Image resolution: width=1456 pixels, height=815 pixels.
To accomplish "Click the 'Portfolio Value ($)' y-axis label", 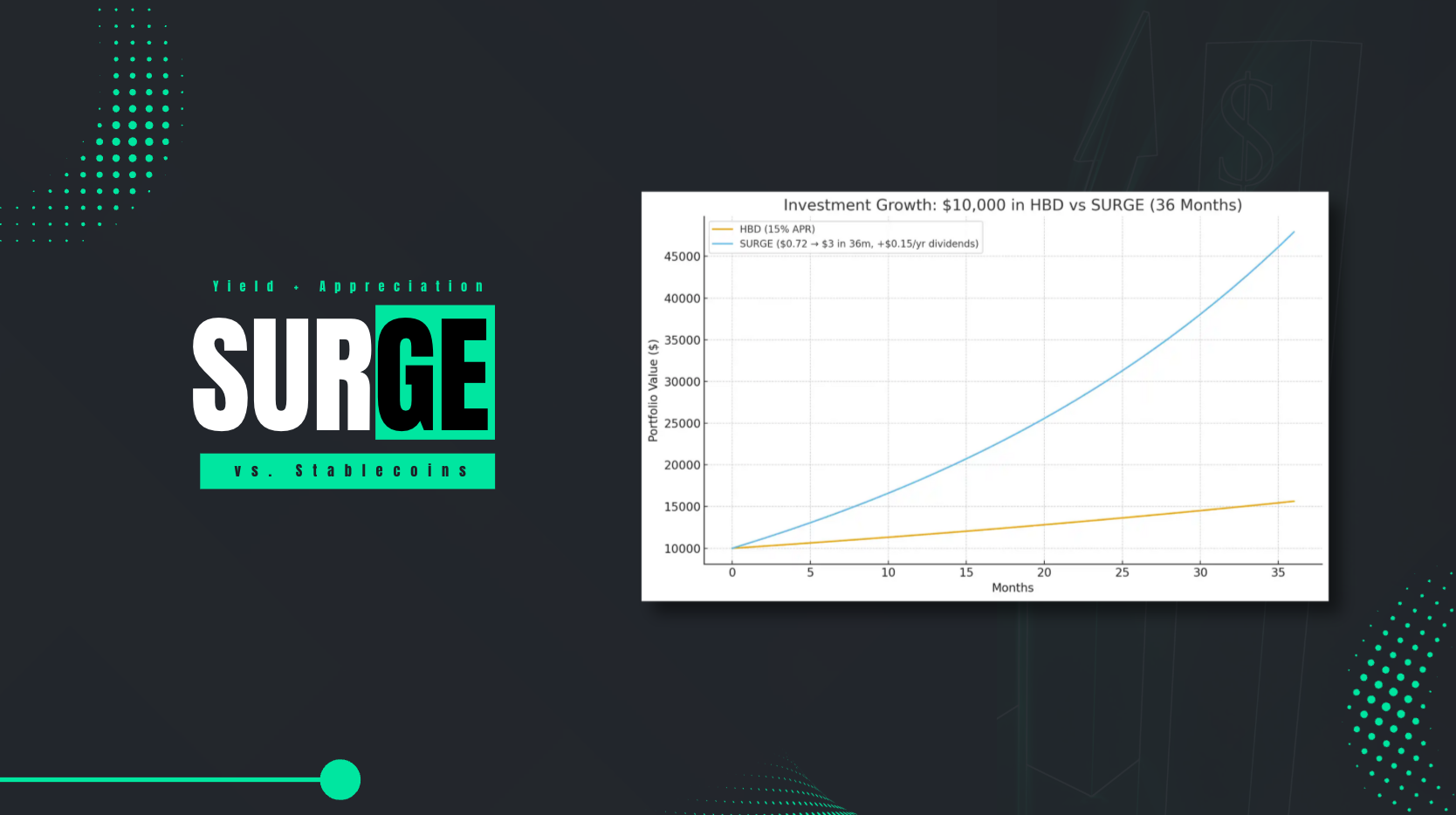I will (x=653, y=390).
